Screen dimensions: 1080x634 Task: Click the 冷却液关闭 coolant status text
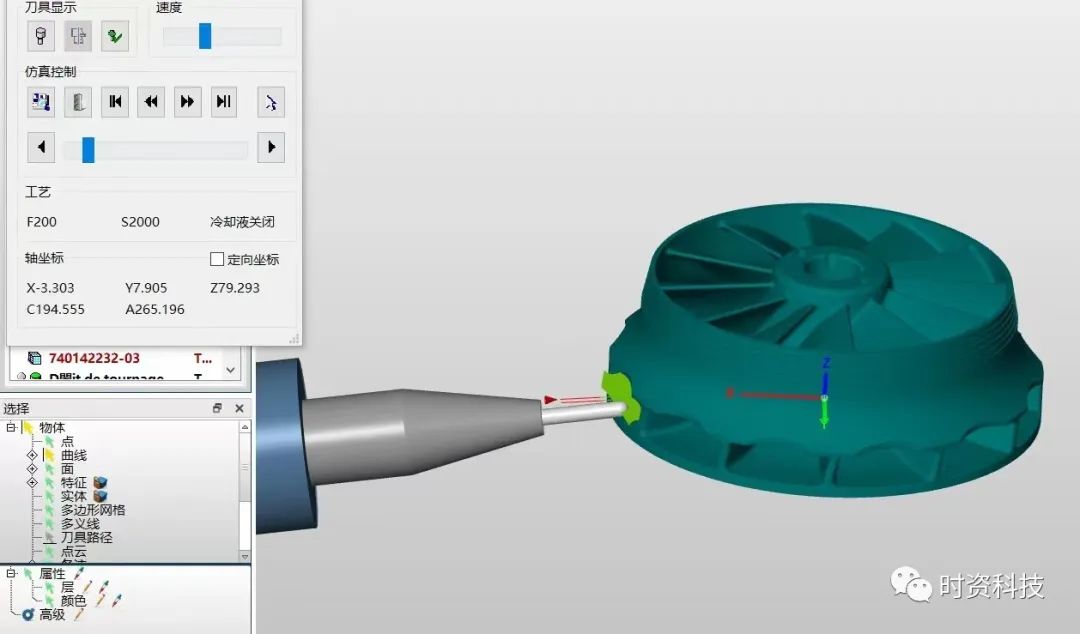point(242,222)
